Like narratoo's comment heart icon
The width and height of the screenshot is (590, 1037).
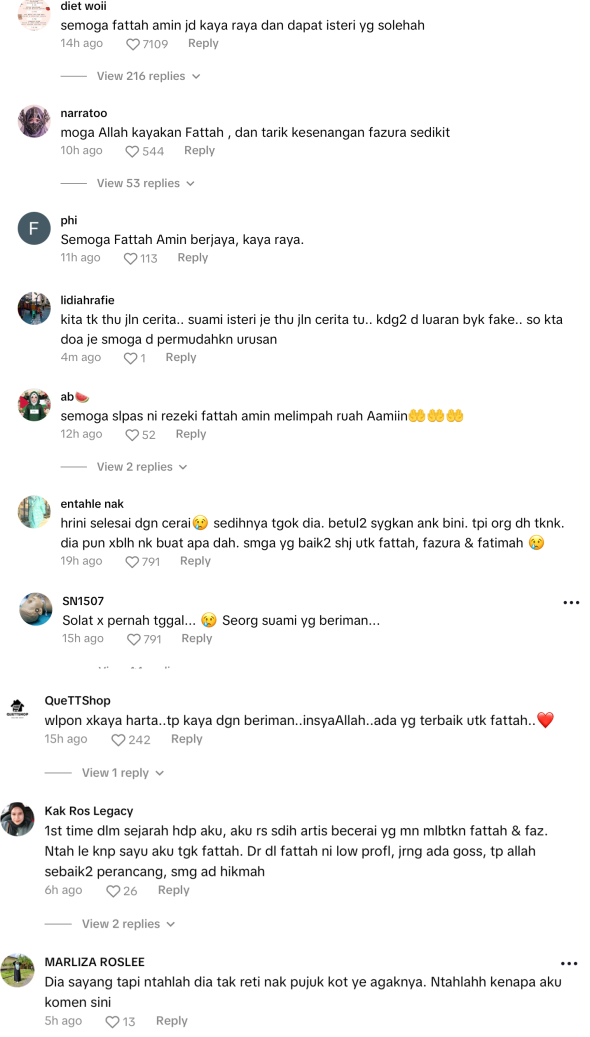click(x=132, y=151)
